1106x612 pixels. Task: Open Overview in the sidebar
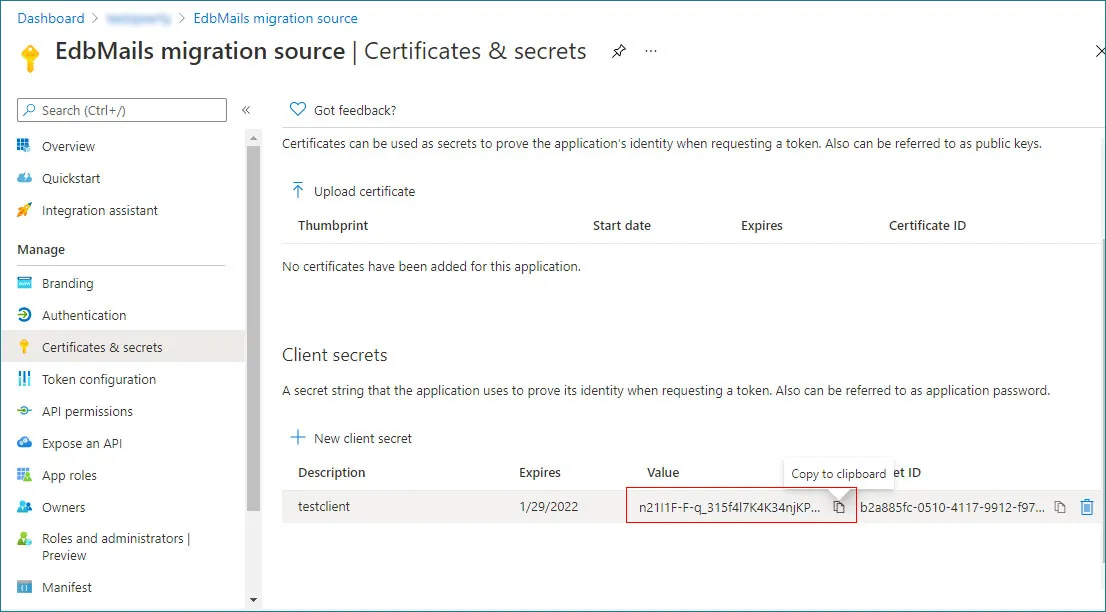[68, 147]
